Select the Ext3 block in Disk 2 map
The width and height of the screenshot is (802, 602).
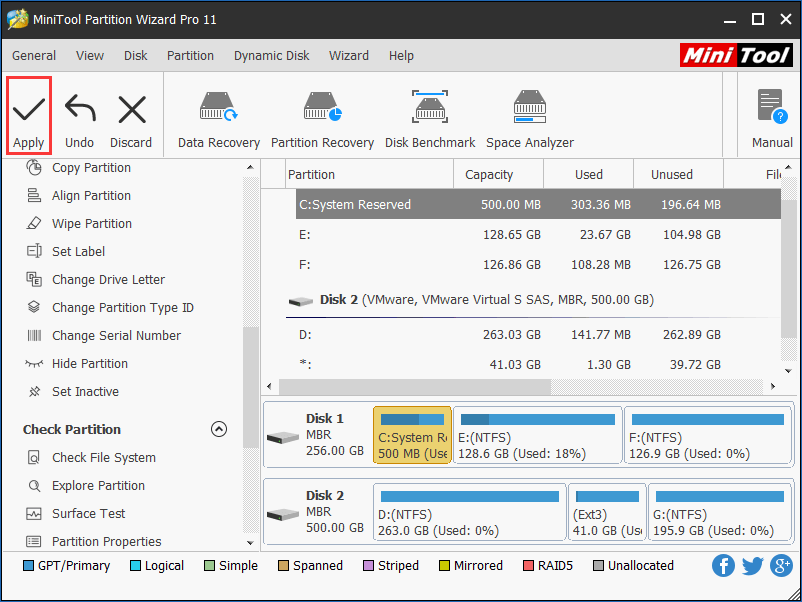click(x=607, y=512)
